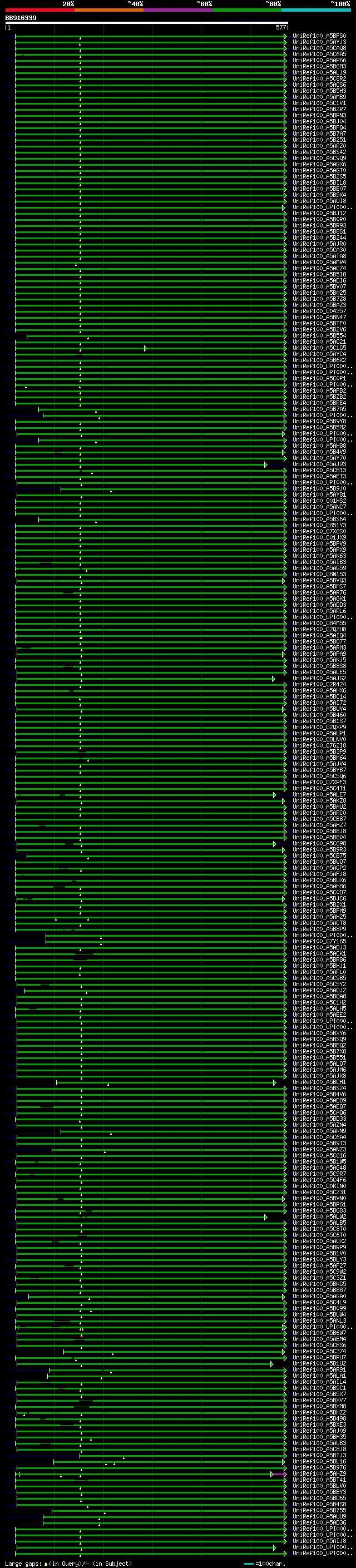This screenshot has height=1568, width=356.
Task: Open hit UniRef100_A5ALE7
Action: (x=319, y=794)
